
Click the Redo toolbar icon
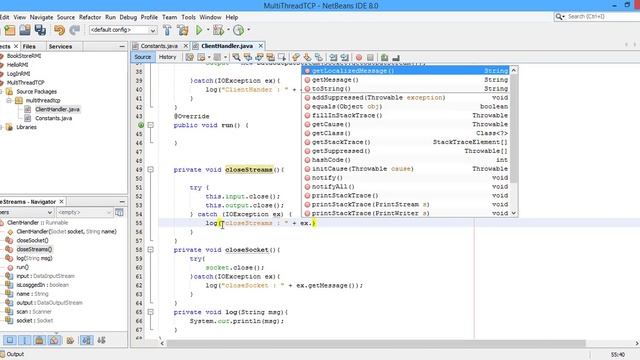[75, 30]
